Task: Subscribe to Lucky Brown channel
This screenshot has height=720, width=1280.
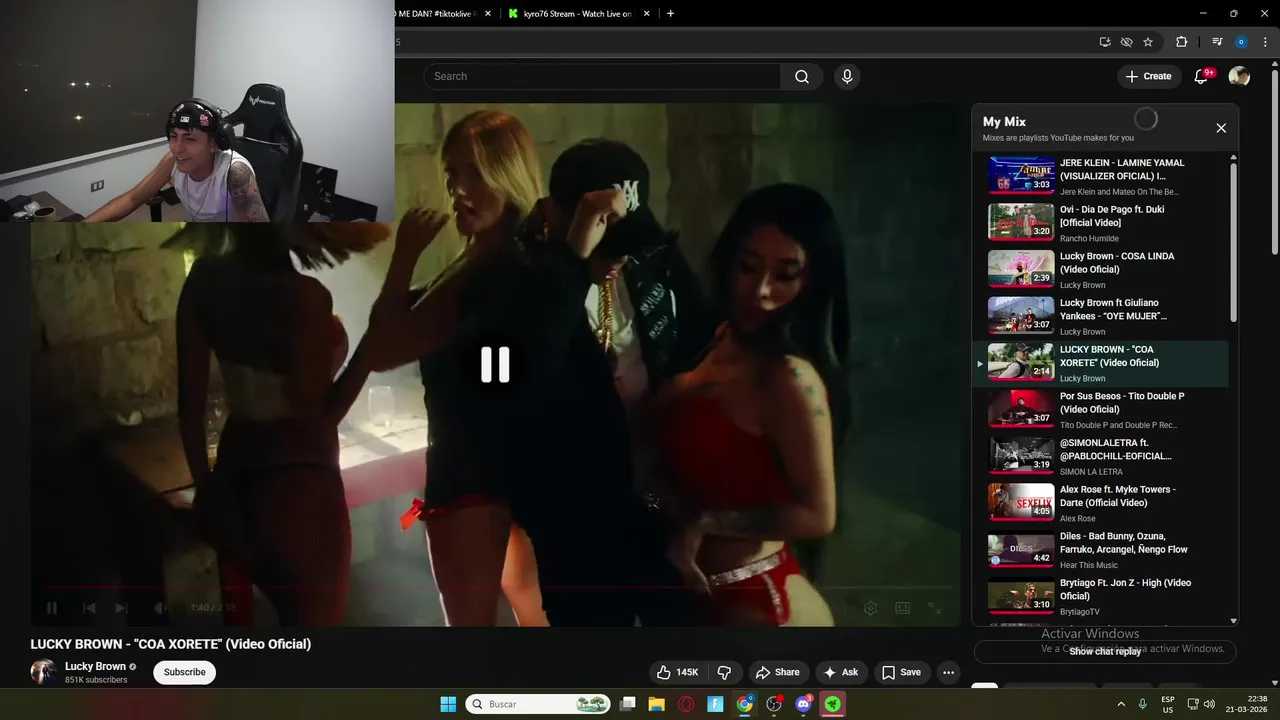Action: click(x=185, y=672)
